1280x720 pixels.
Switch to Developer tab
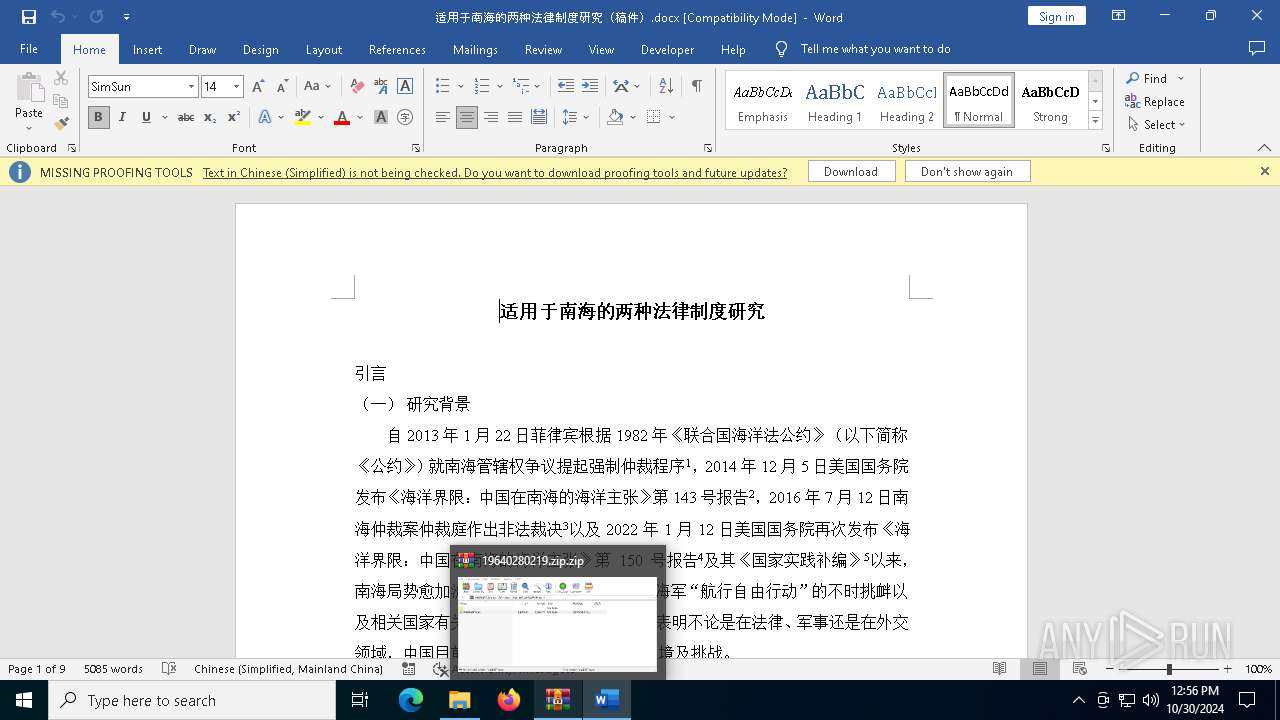click(x=667, y=49)
